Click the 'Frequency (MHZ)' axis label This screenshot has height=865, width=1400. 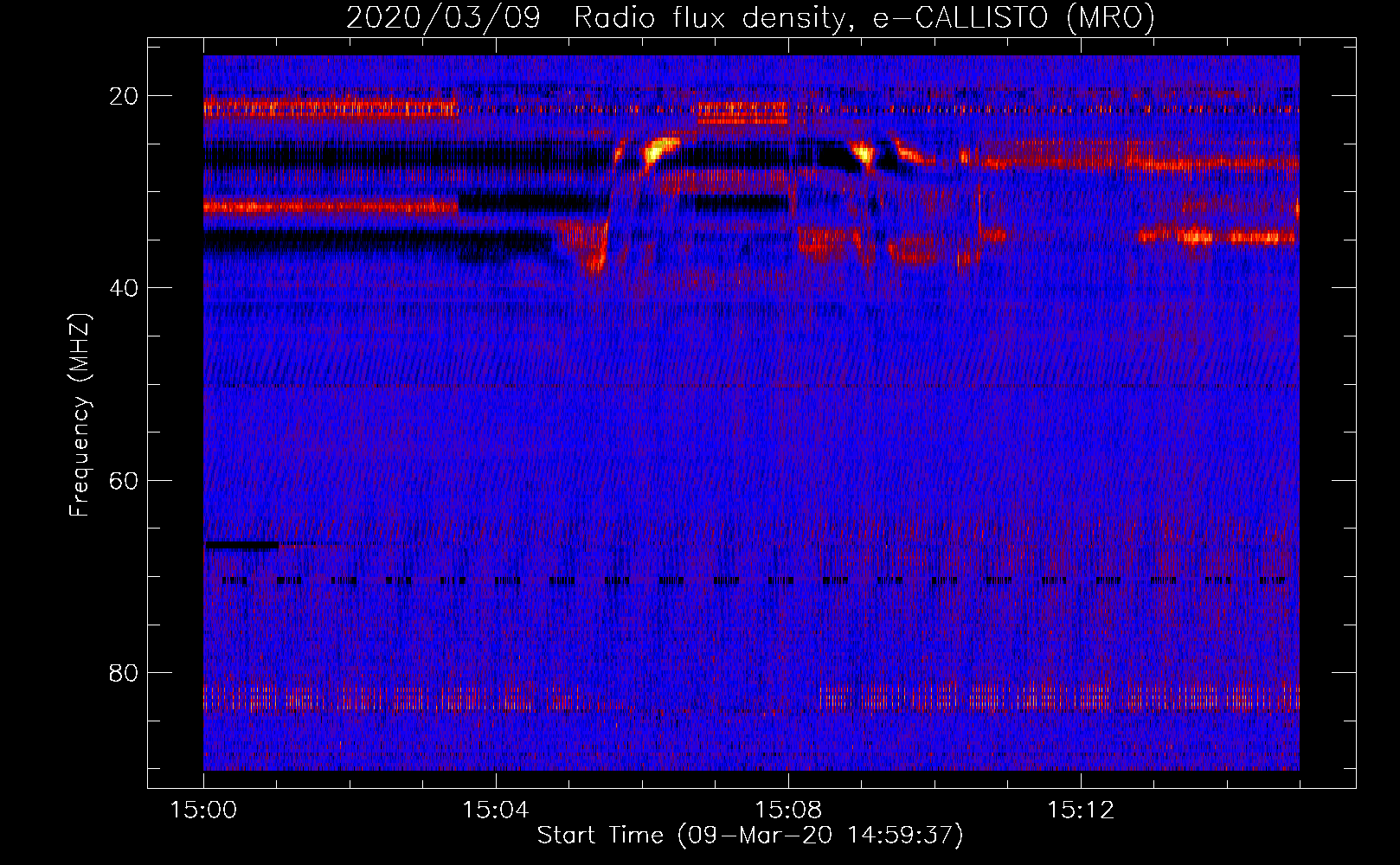[80, 415]
